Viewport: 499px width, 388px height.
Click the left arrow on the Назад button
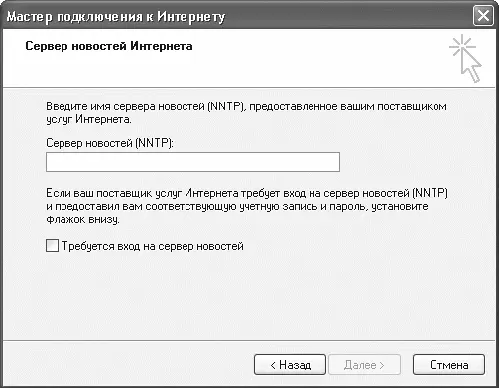tap(273, 365)
